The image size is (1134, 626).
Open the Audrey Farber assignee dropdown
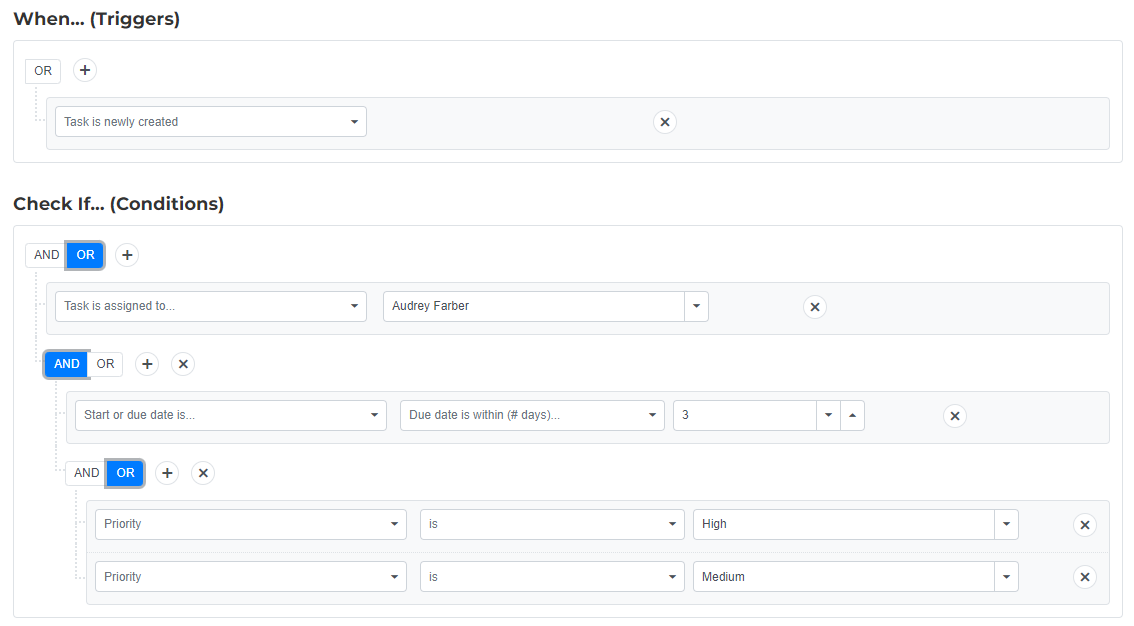pos(696,307)
